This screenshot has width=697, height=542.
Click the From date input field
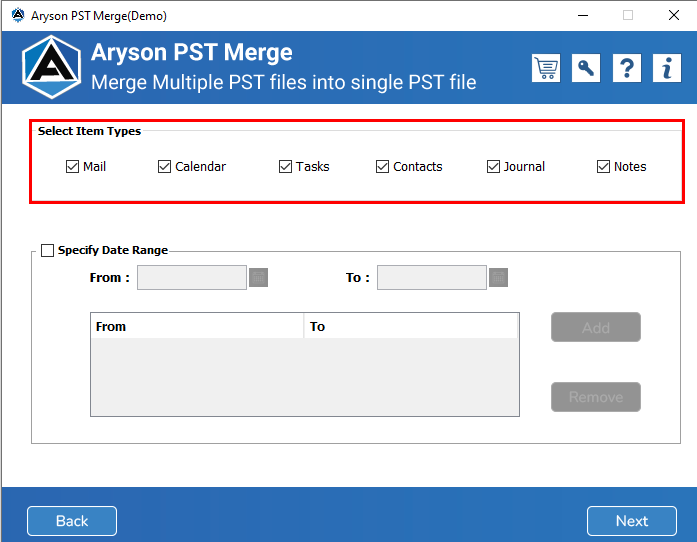(192, 278)
